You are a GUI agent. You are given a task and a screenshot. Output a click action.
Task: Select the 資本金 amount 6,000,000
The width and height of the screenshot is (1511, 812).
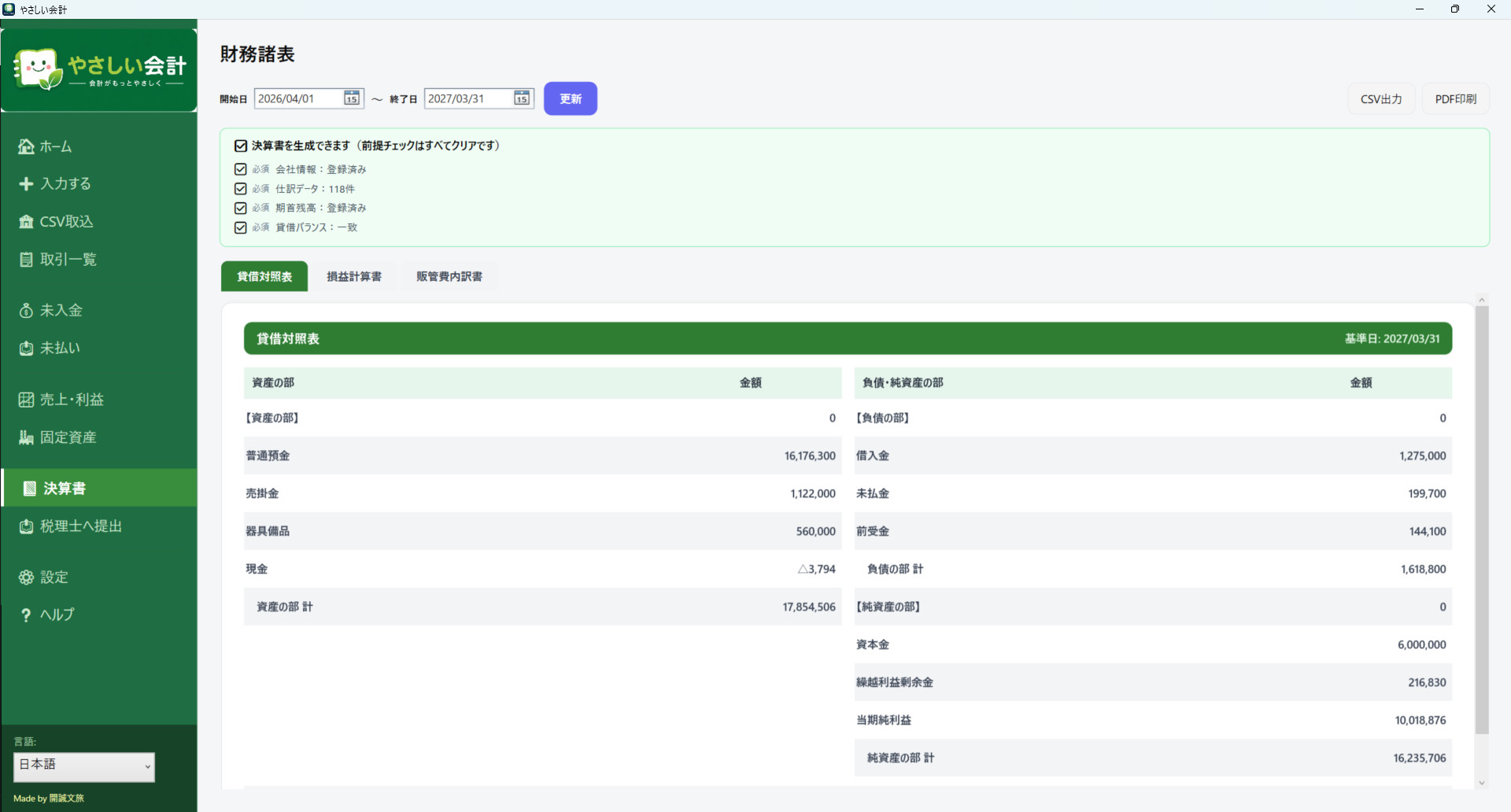(x=1421, y=645)
